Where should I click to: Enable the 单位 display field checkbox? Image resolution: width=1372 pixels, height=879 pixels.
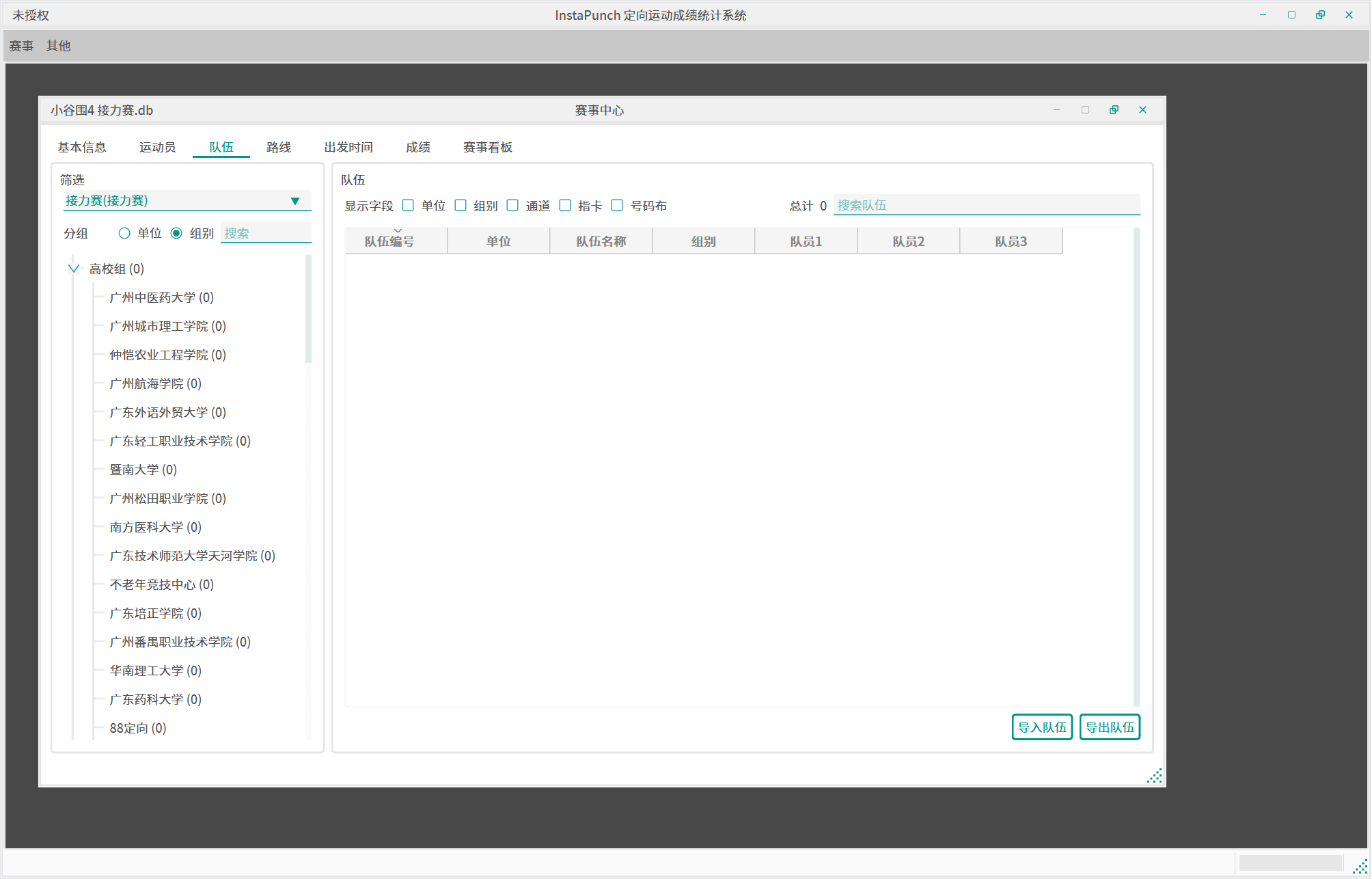408,205
